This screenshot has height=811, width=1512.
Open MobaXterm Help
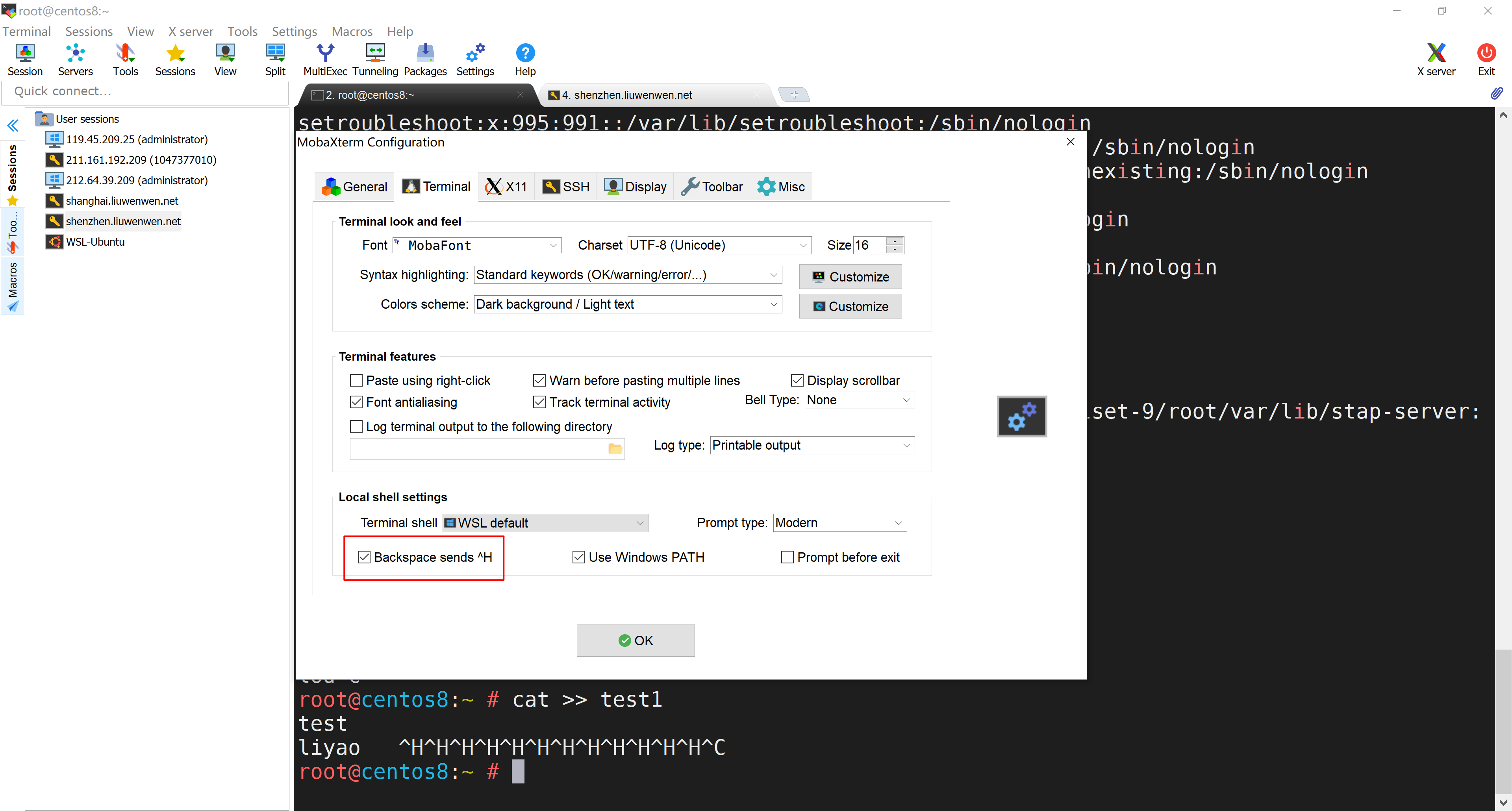pos(524,59)
